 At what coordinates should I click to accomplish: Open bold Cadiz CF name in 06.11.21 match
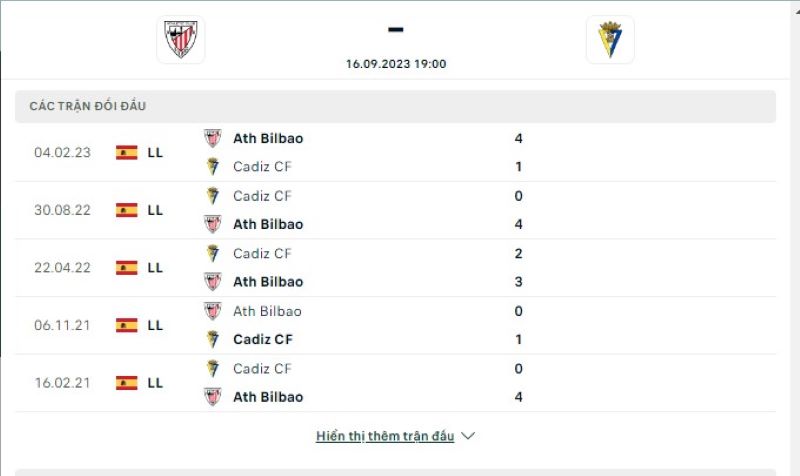point(263,339)
